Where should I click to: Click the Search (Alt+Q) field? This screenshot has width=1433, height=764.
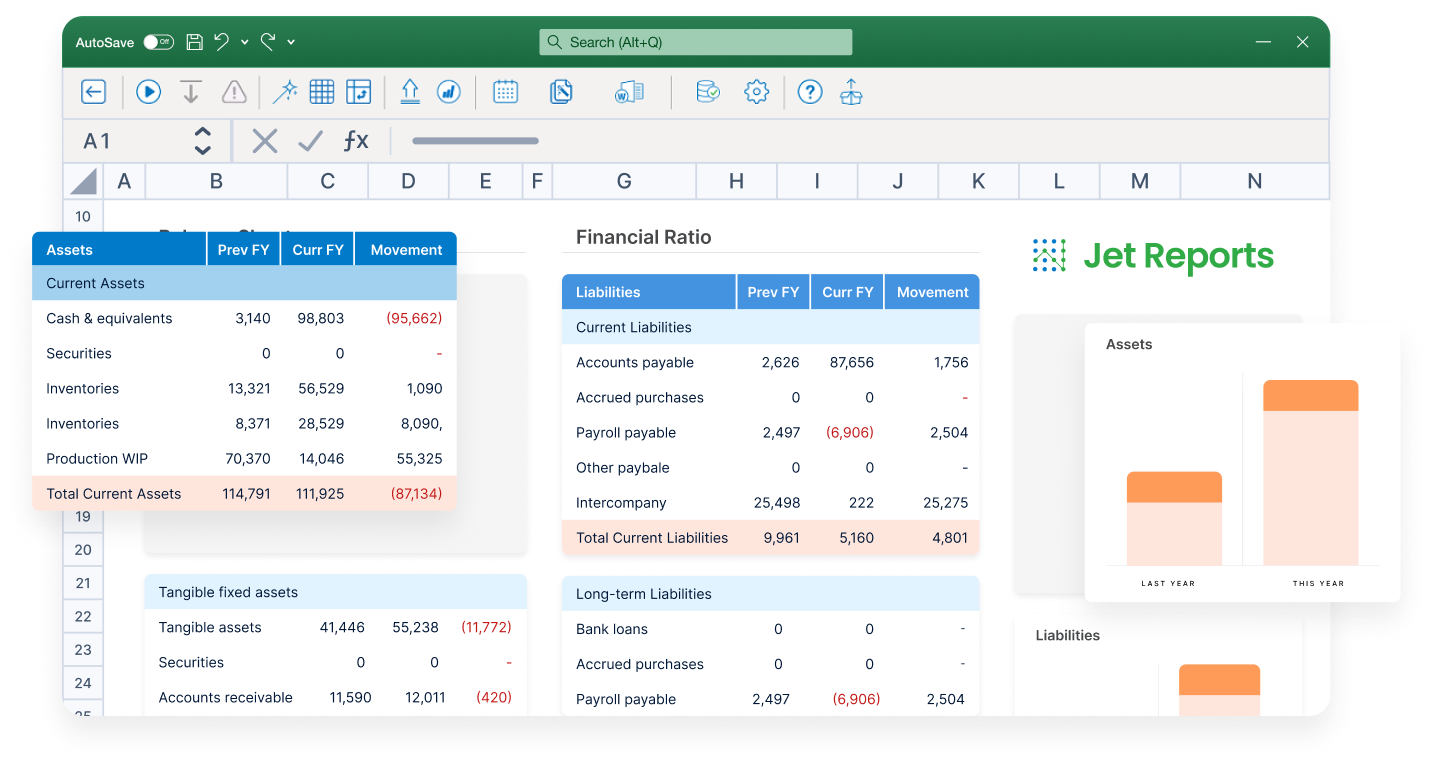(695, 42)
